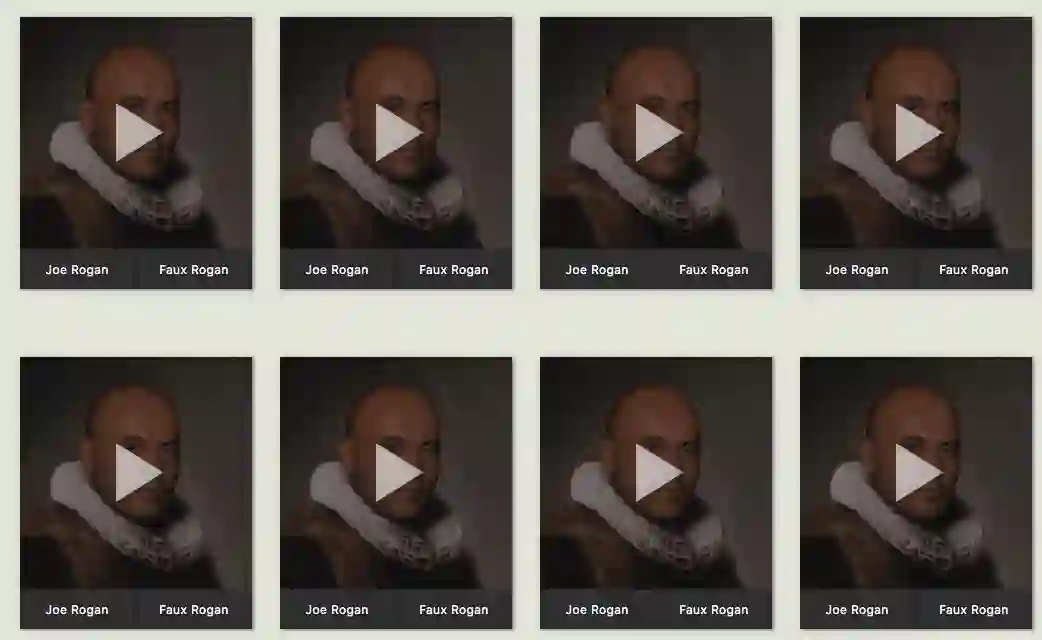The height and width of the screenshot is (640, 1042).
Task: Play the first clip in the top row
Action: click(x=138, y=133)
